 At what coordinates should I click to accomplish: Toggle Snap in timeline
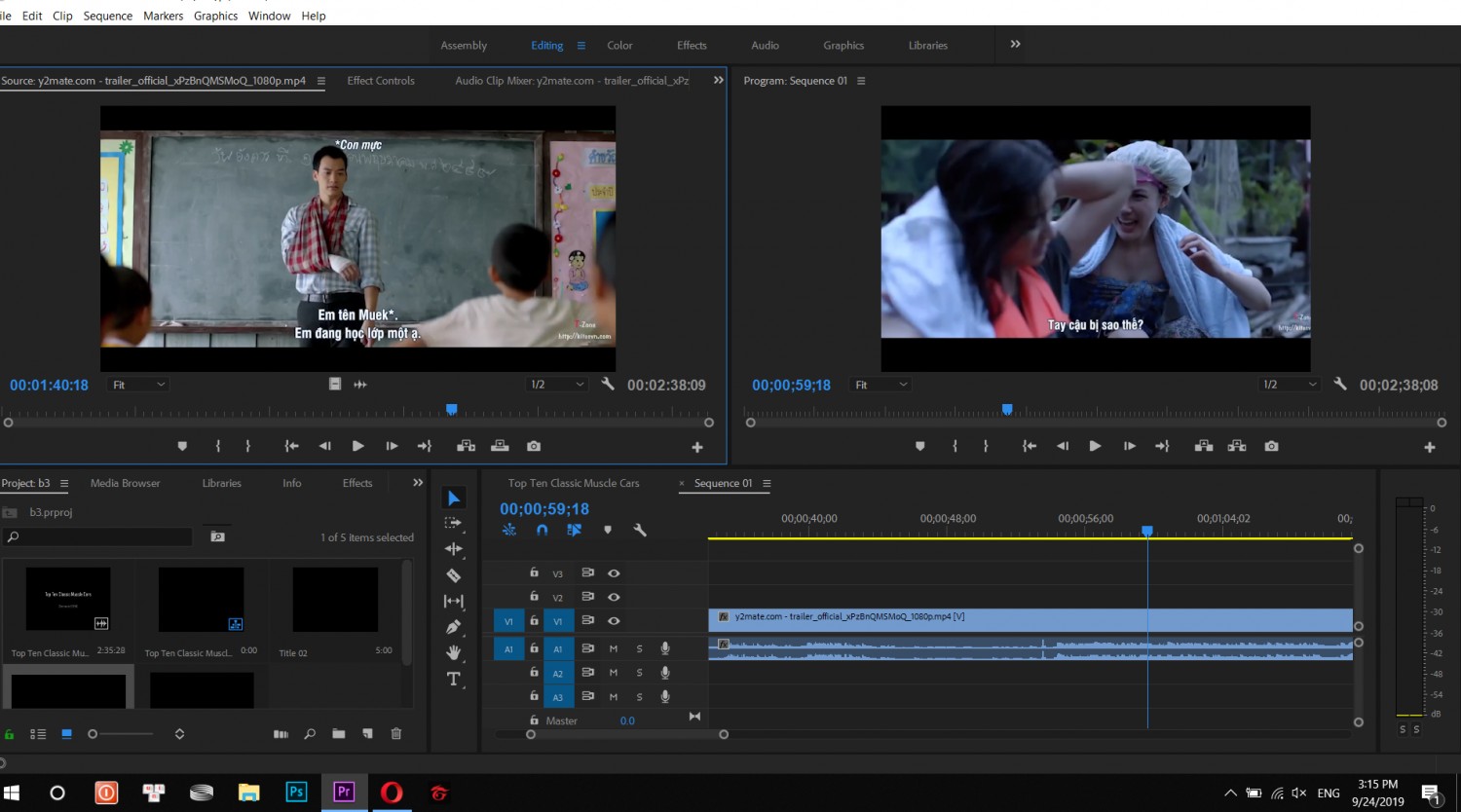[x=543, y=531]
